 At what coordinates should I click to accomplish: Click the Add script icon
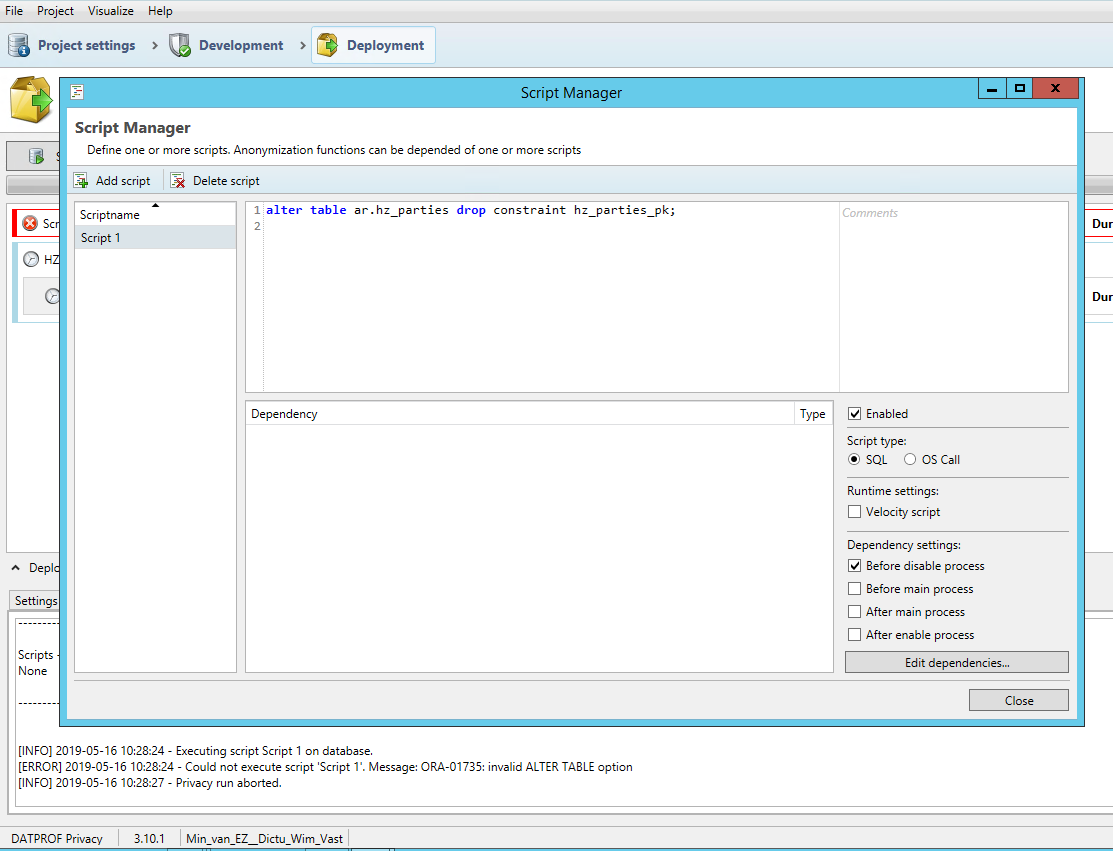click(x=81, y=180)
